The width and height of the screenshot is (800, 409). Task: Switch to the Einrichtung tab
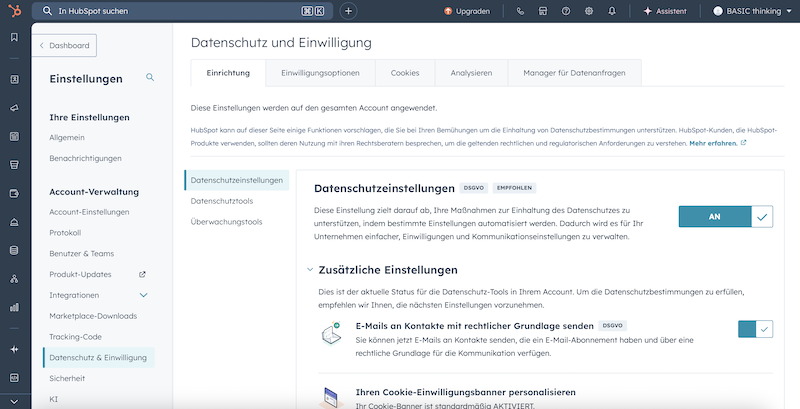point(228,73)
